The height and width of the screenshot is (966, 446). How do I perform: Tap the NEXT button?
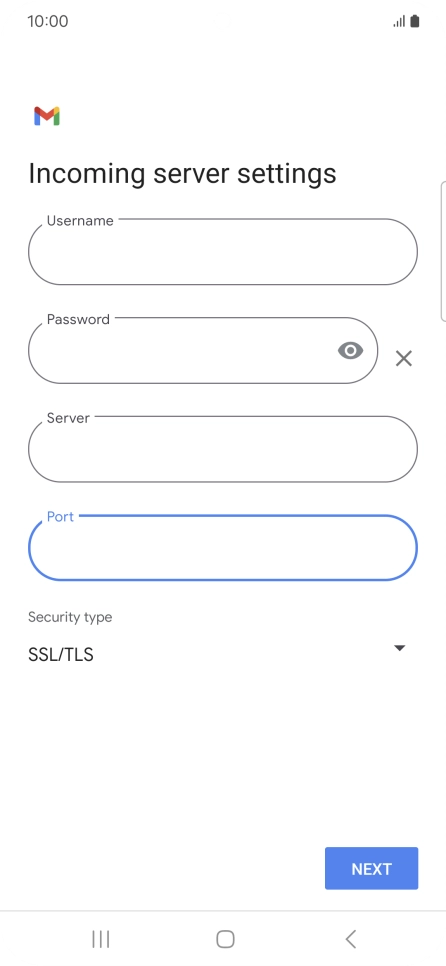(x=371, y=869)
